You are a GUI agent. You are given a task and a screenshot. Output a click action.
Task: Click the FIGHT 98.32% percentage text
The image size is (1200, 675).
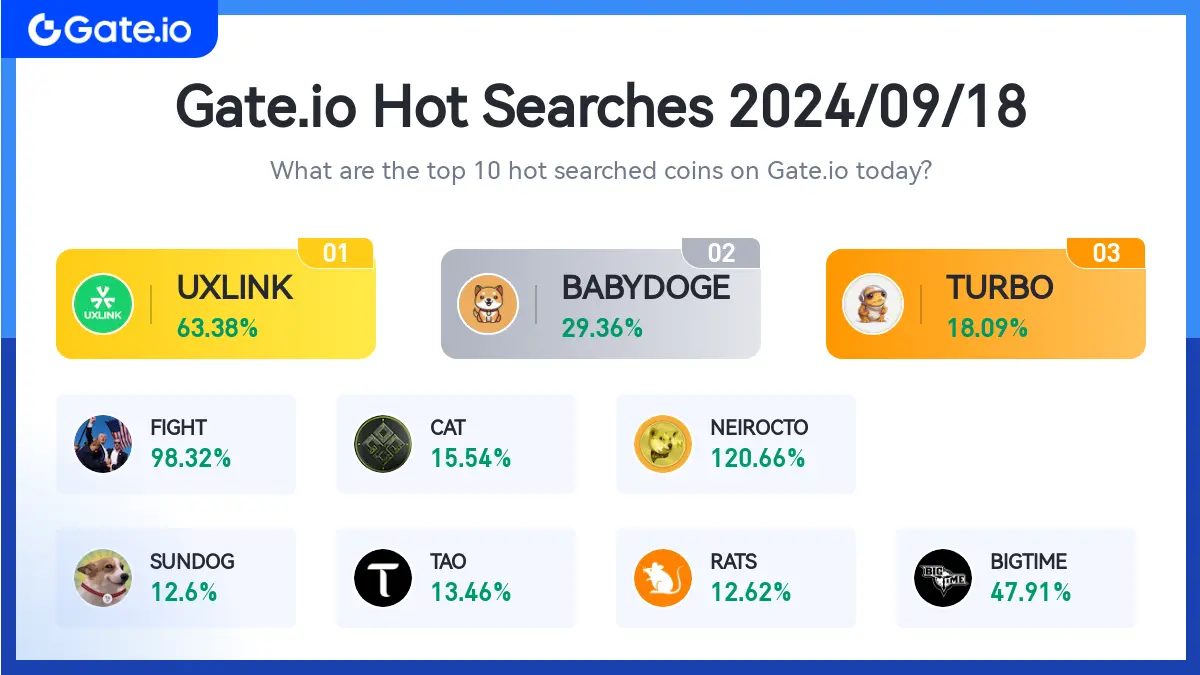tap(191, 459)
